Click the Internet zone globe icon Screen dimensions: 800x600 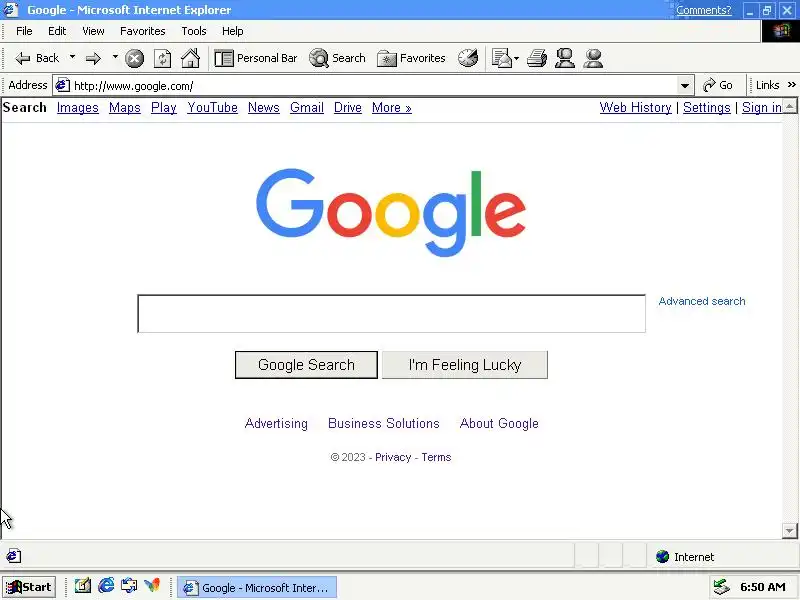662,557
